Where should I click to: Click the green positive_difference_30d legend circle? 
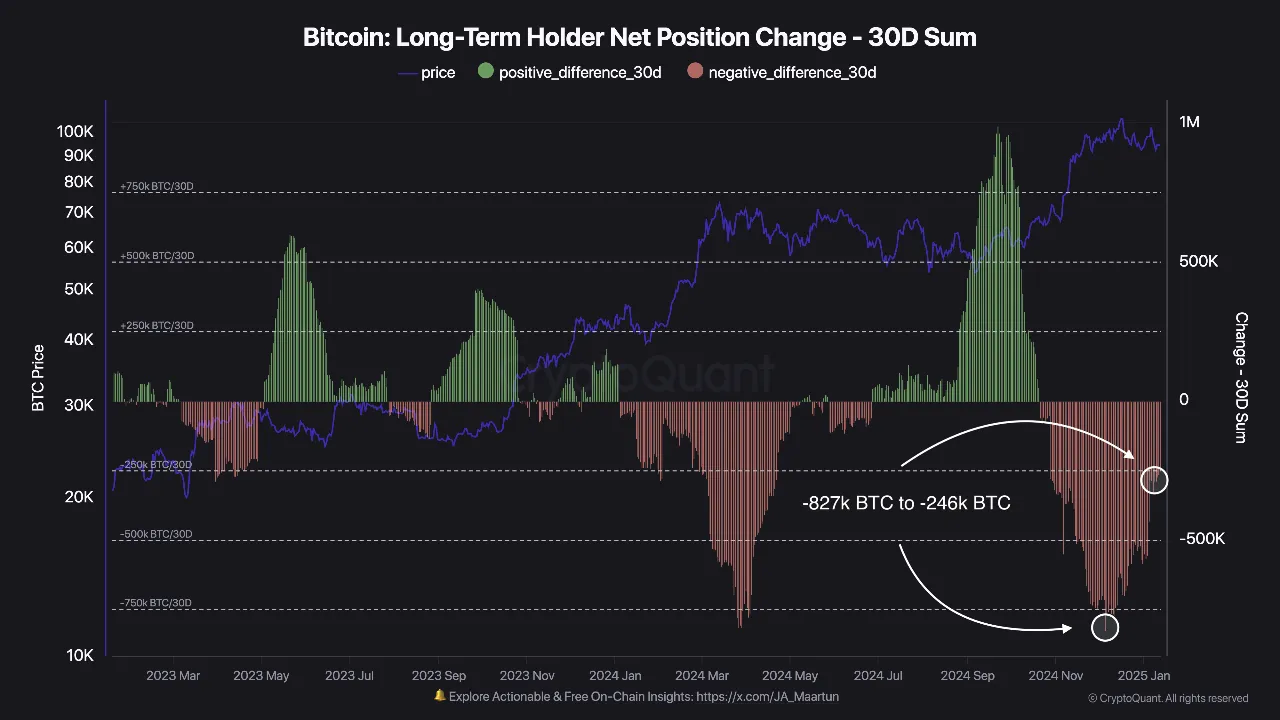click(486, 72)
